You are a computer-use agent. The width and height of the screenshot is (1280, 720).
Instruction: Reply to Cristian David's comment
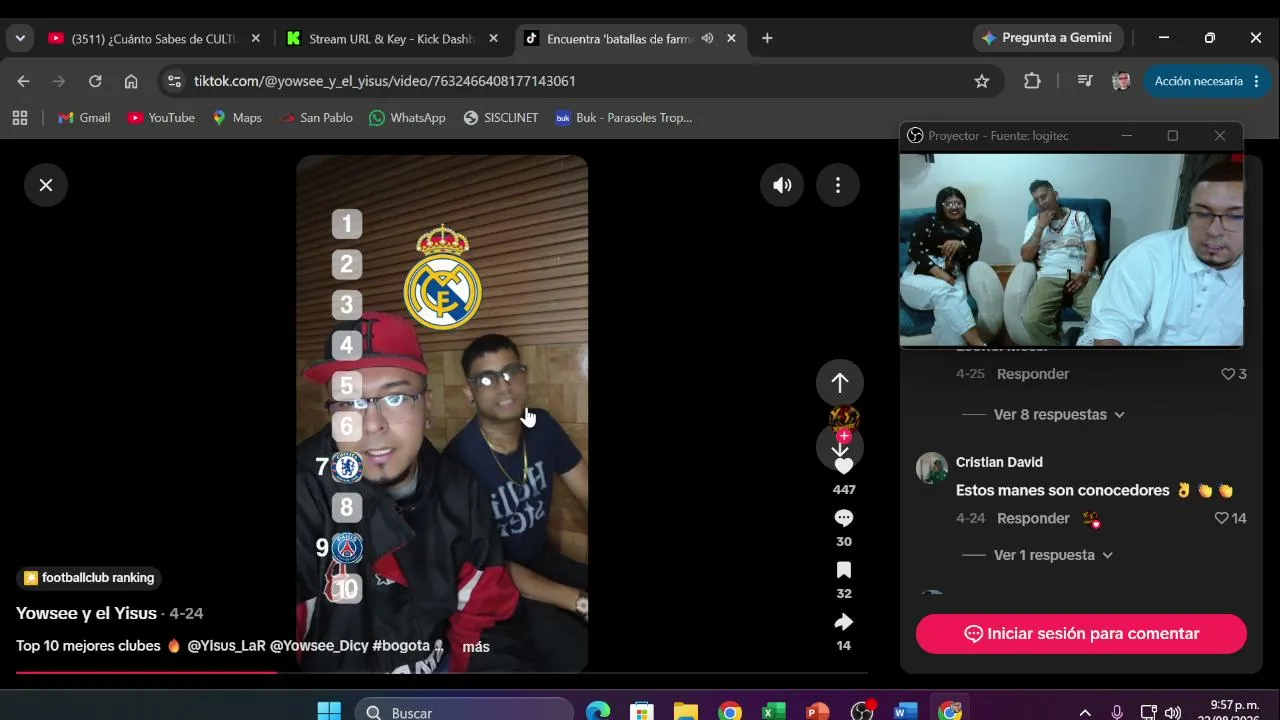click(1033, 518)
